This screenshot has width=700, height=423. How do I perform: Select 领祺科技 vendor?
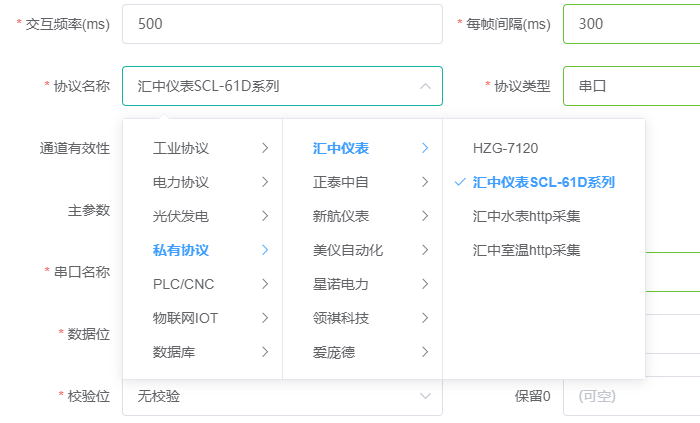click(362, 318)
